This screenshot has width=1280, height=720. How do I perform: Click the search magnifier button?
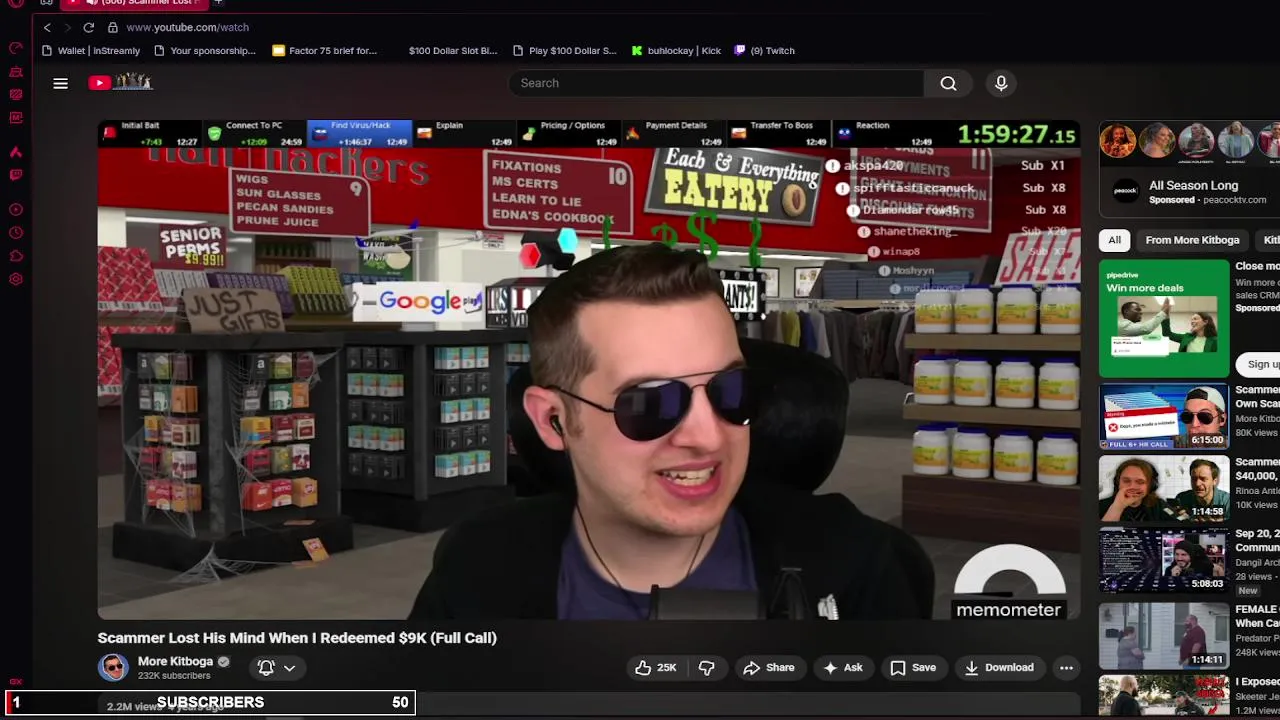point(948,83)
